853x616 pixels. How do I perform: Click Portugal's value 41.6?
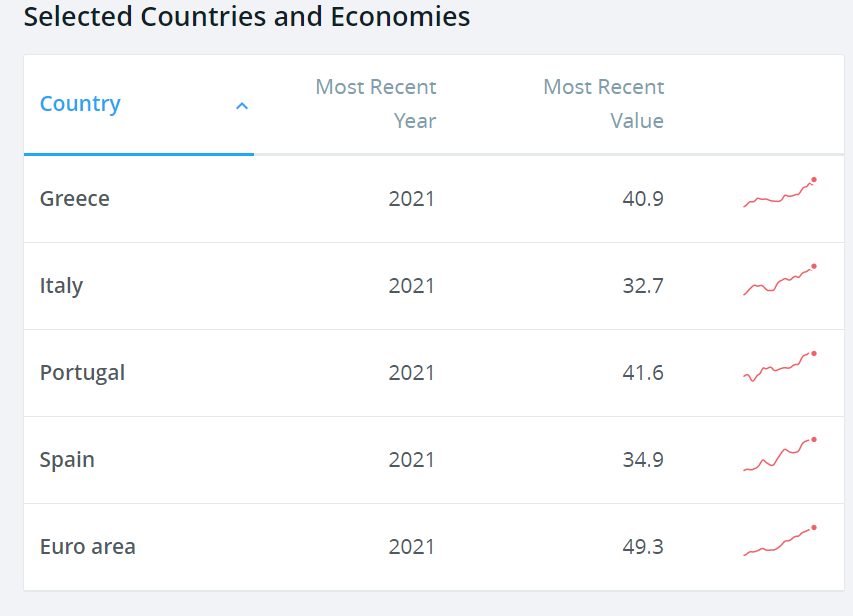642,373
